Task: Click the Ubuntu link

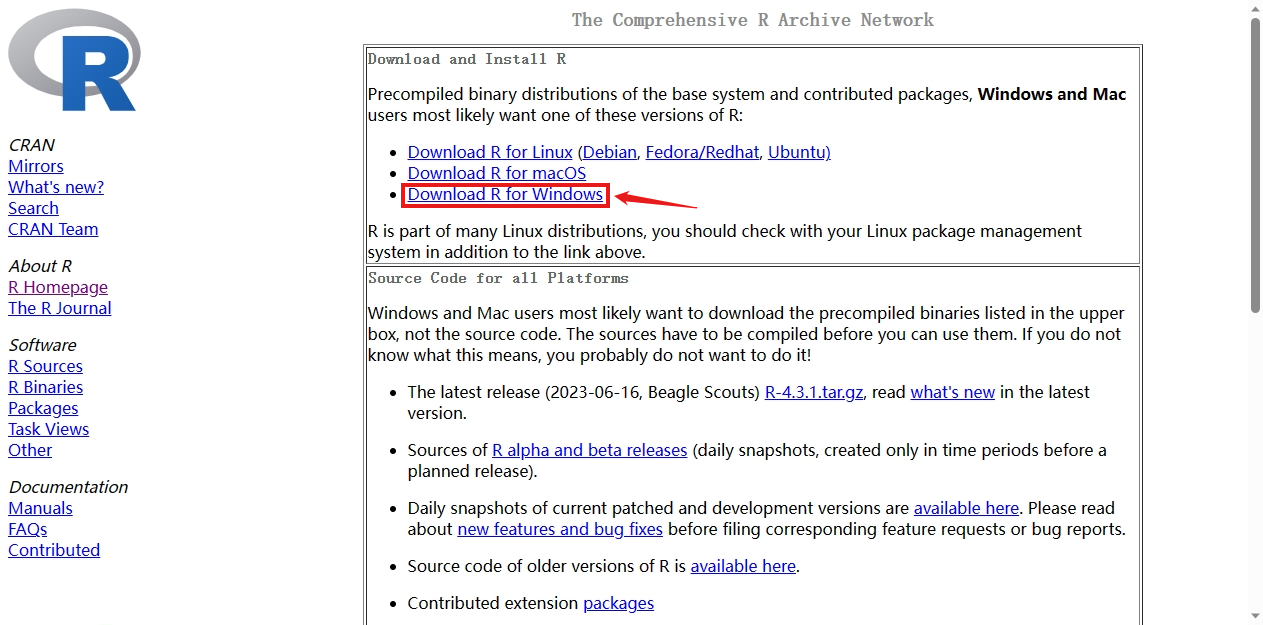Action: pos(797,152)
